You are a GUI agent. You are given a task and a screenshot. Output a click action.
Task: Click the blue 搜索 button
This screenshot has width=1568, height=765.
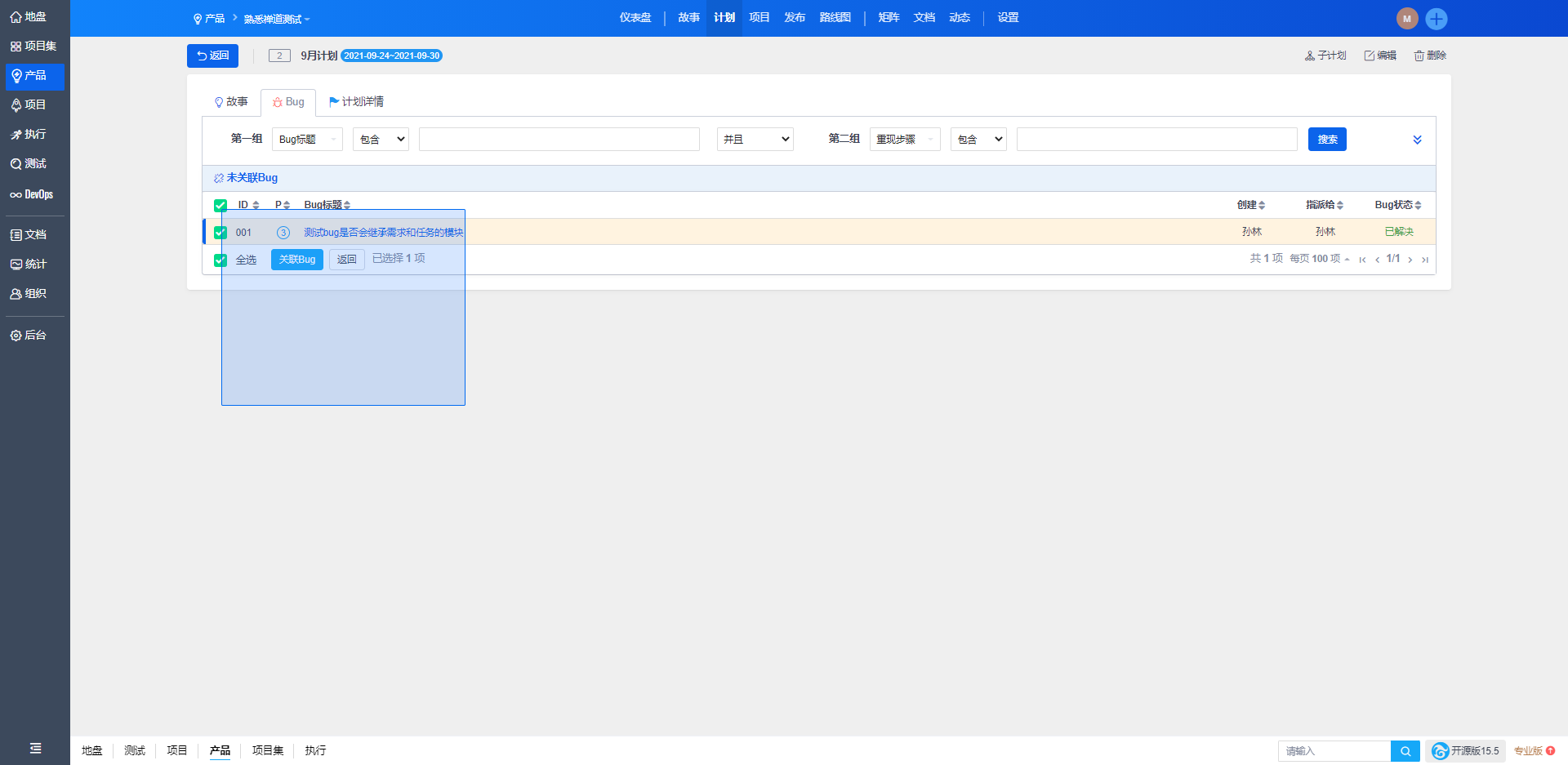pos(1327,140)
